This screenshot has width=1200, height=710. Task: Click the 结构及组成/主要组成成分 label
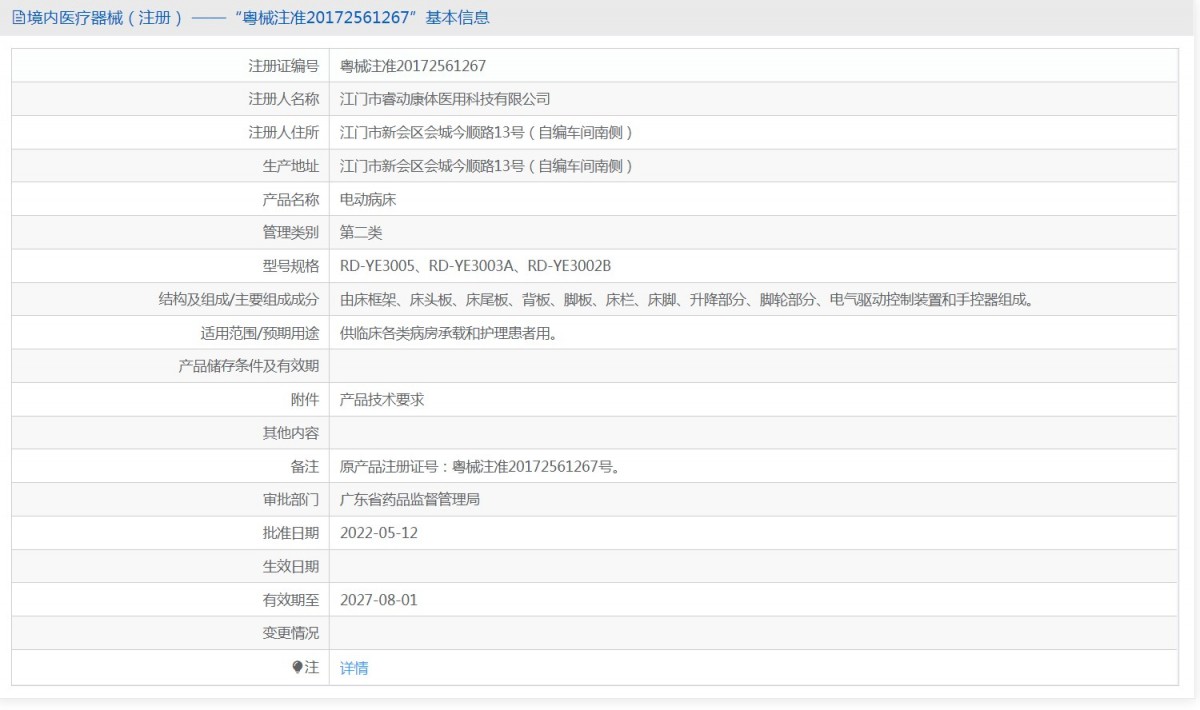239,299
